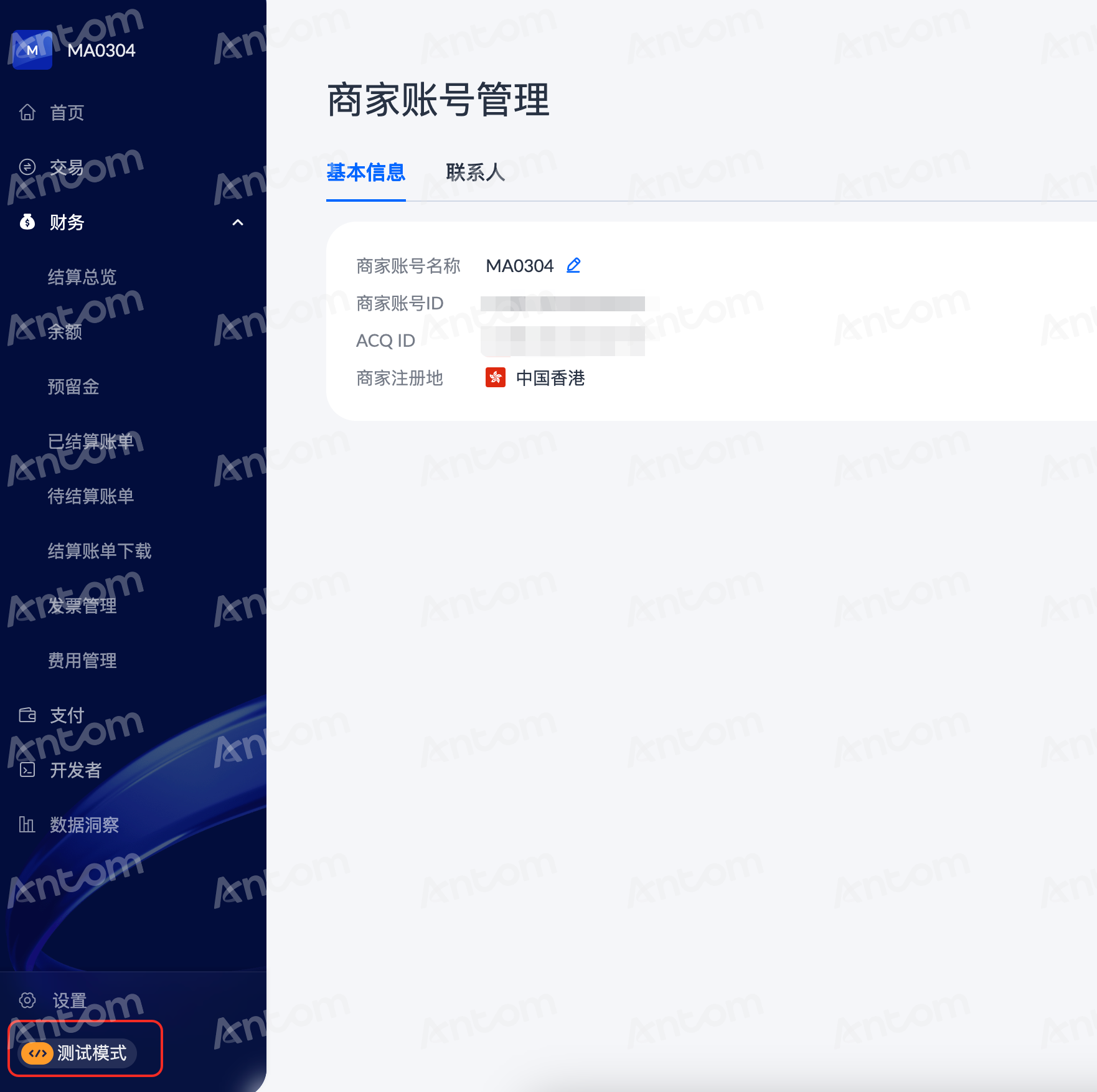Click the ACQ ID label
Viewport: 1097px width, 1092px height.
pyautogui.click(x=385, y=341)
